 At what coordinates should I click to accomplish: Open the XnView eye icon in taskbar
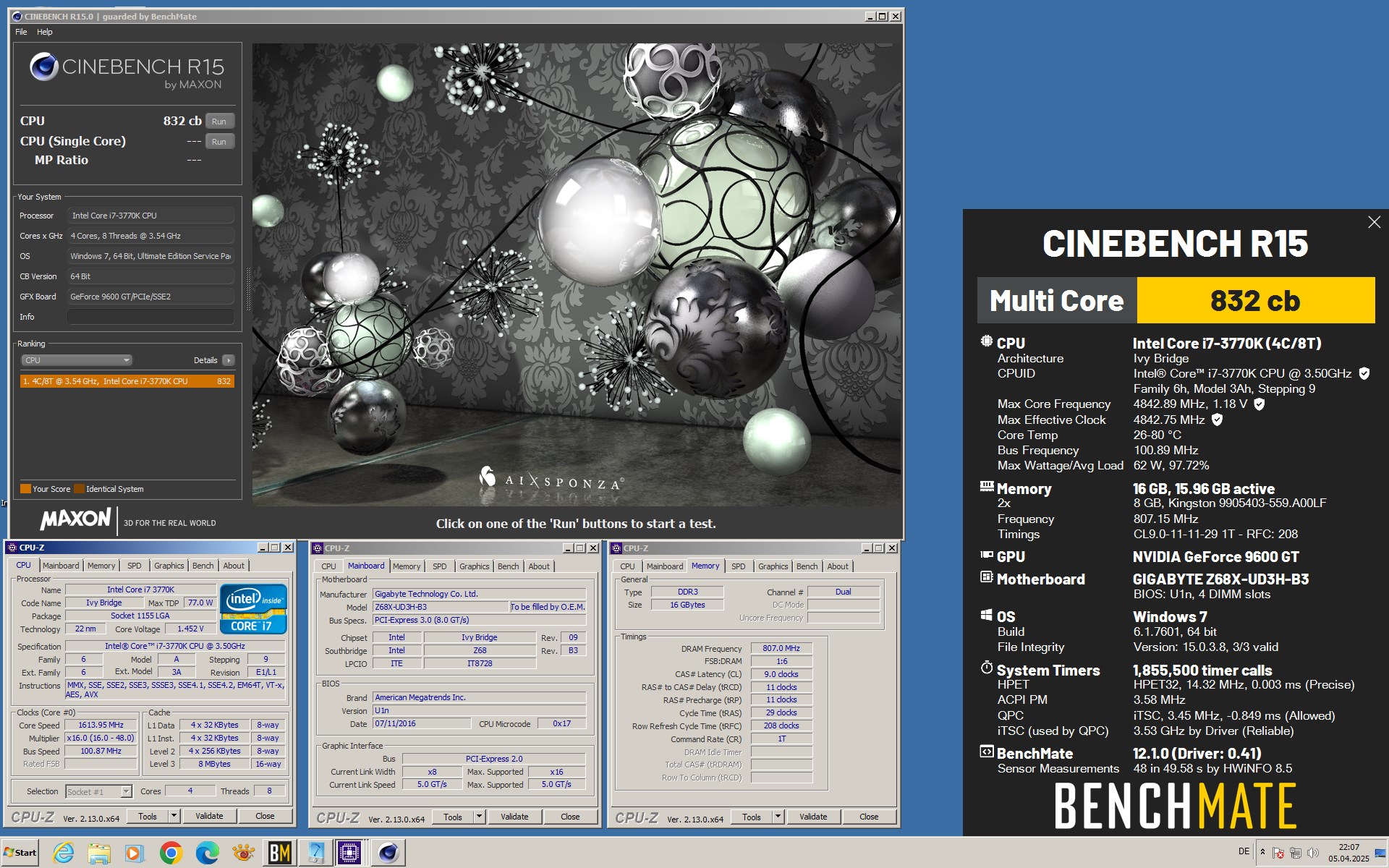243,853
